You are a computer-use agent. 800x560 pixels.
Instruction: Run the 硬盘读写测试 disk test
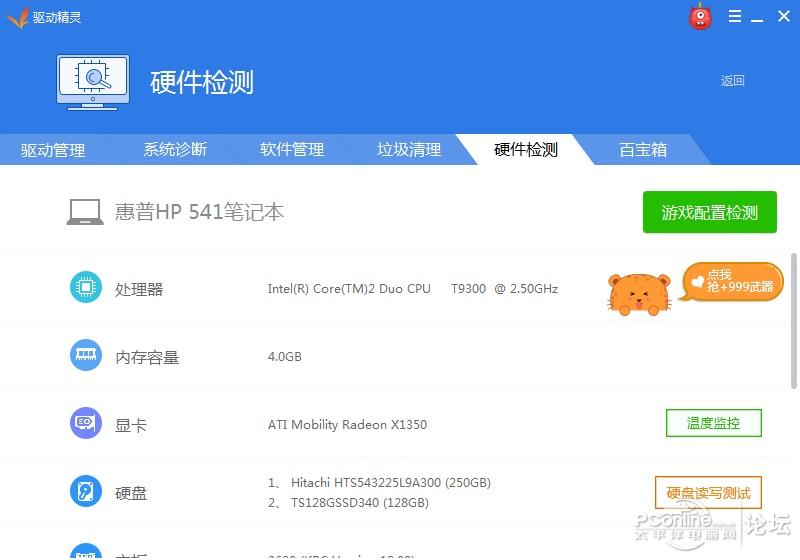click(708, 493)
